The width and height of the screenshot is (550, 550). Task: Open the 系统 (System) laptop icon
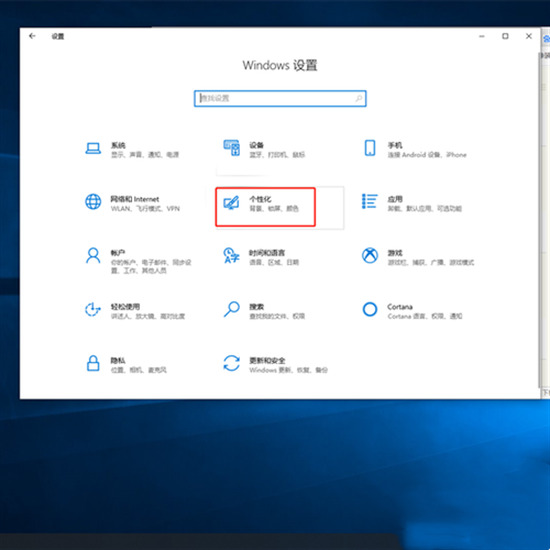pos(93,148)
